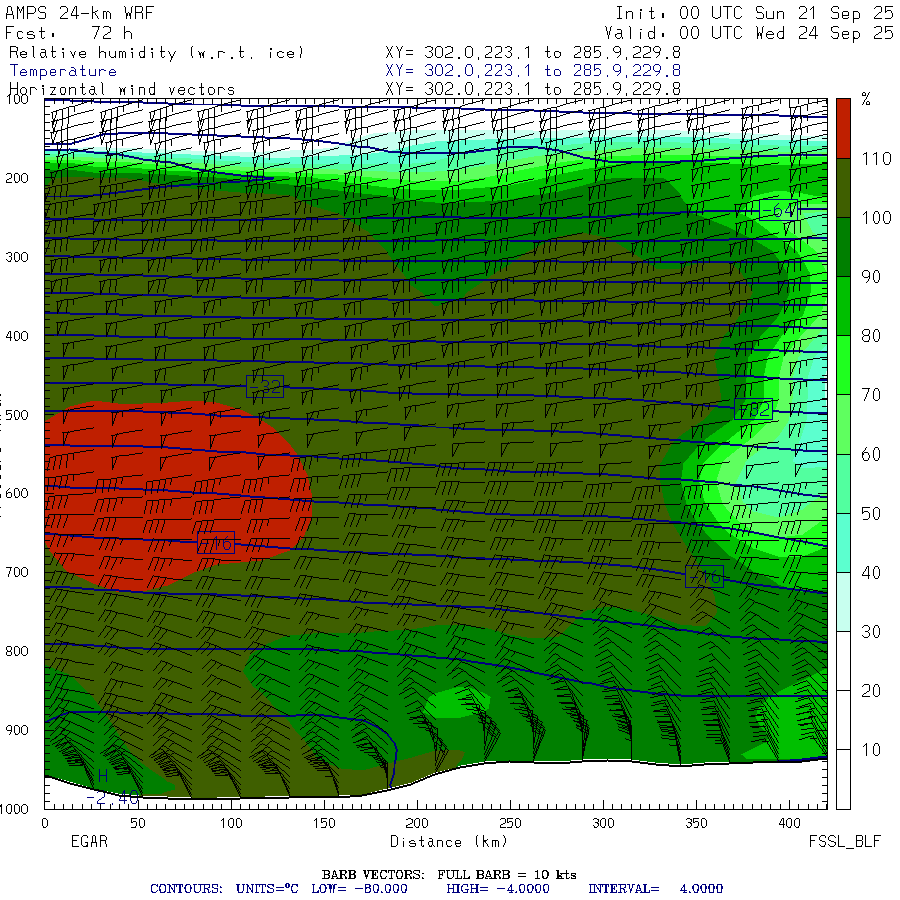Click the '%' unit symbol above the legend
The height and width of the screenshot is (900, 900).
tap(866, 99)
